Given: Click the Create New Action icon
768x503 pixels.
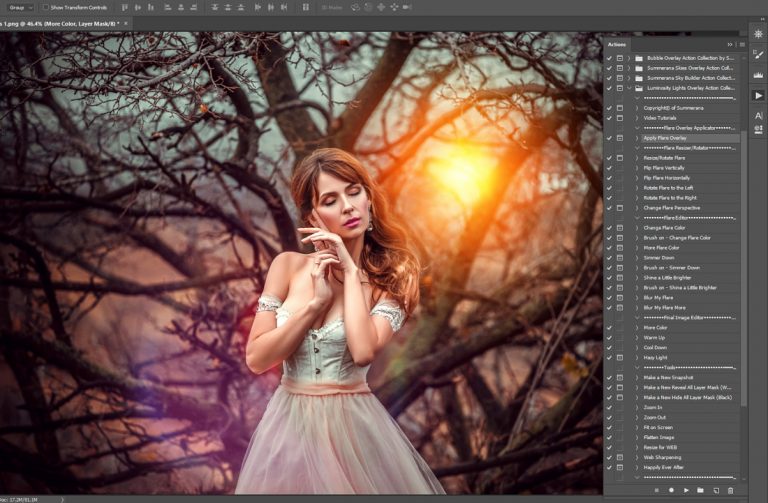Looking at the screenshot, I should (715, 490).
